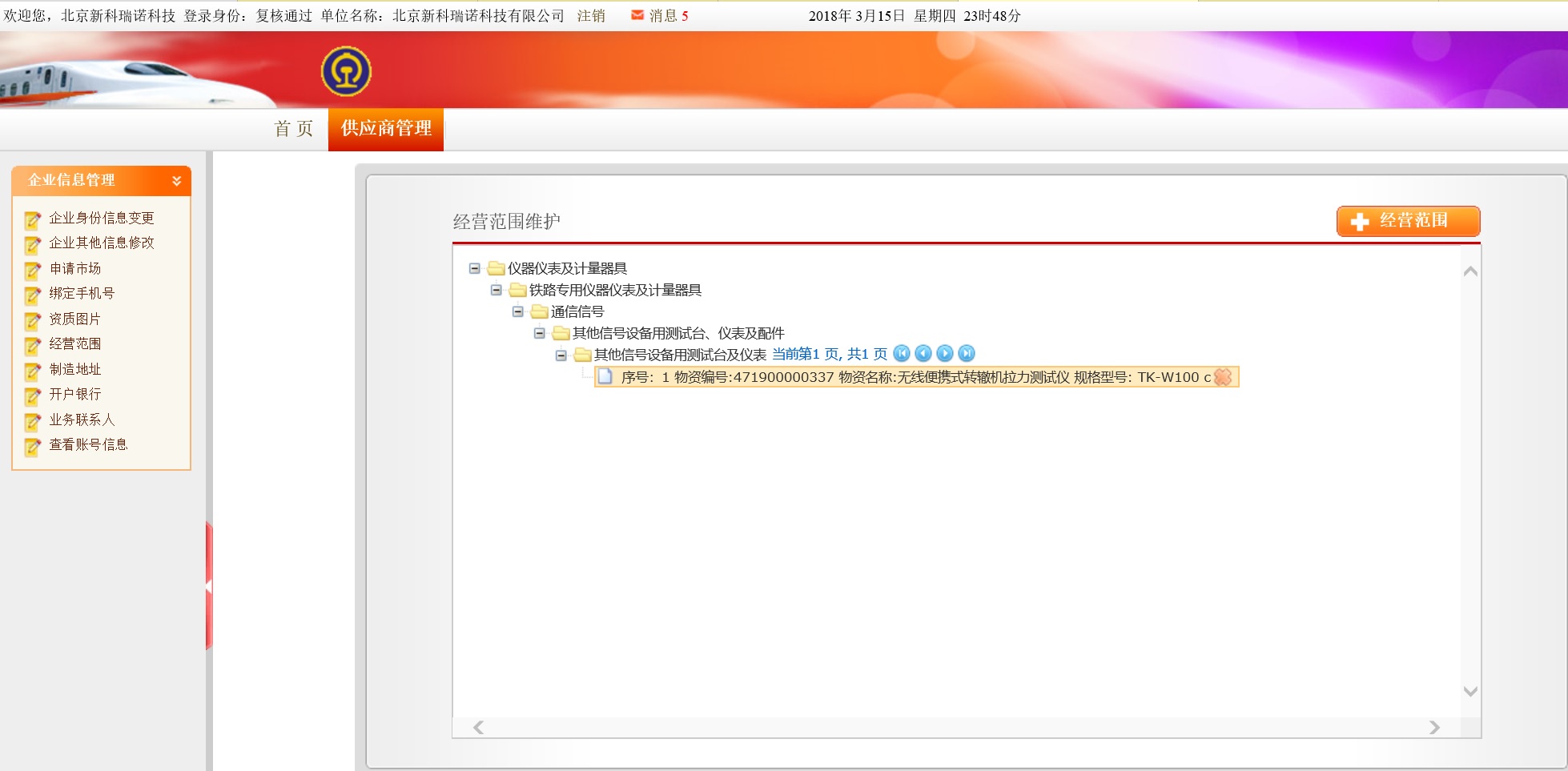Viewport: 1568px width, 771px height.
Task: Go to first page of tree results
Action: [x=902, y=353]
